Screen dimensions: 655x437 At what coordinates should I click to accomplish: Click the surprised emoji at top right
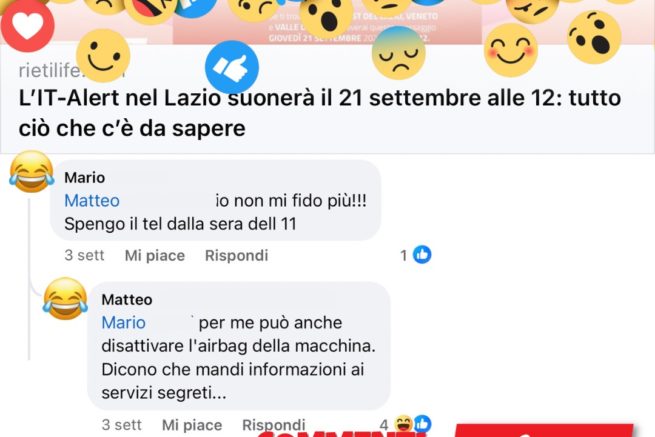[x=594, y=37]
